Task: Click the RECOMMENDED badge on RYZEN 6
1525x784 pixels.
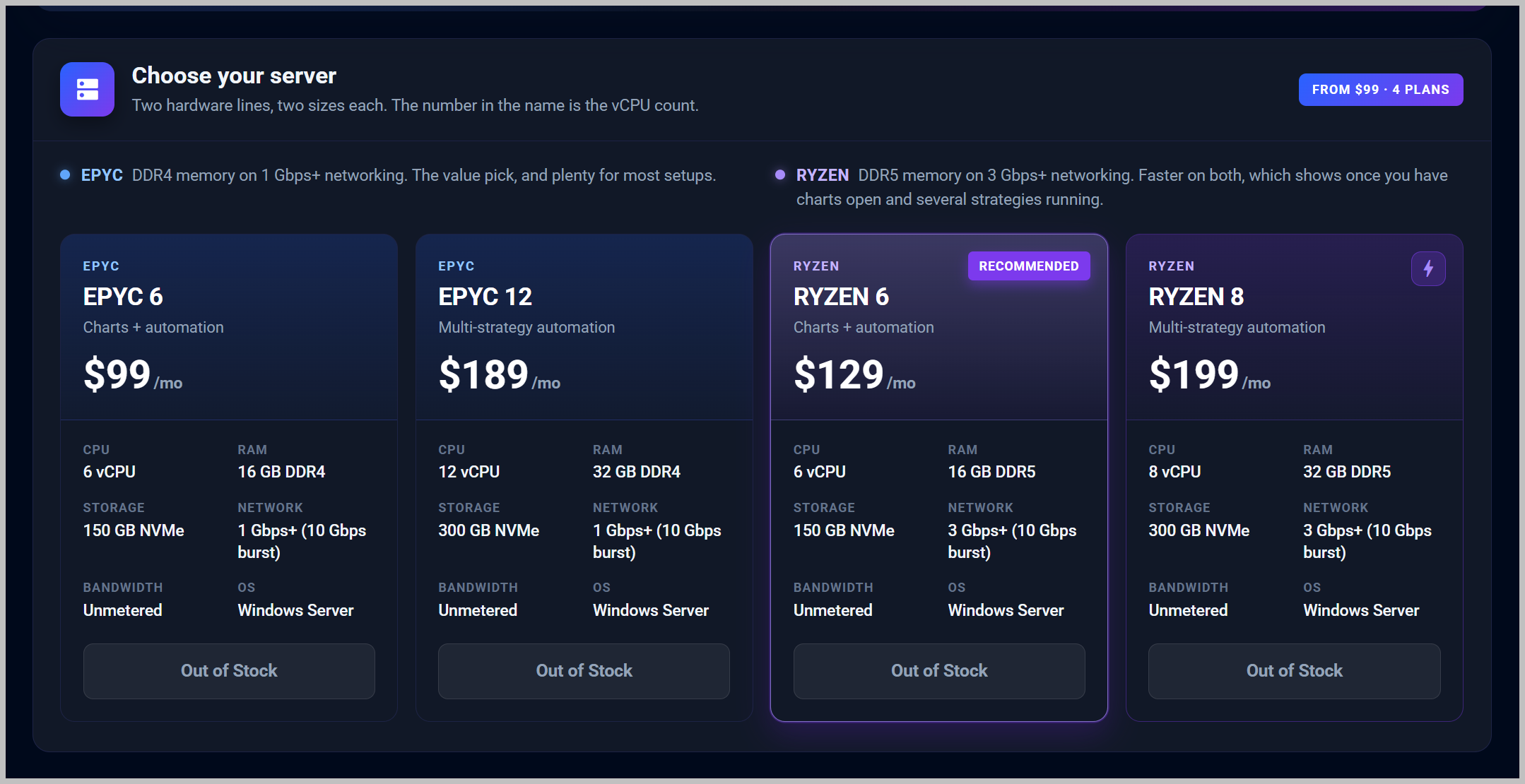Action: coord(1029,266)
